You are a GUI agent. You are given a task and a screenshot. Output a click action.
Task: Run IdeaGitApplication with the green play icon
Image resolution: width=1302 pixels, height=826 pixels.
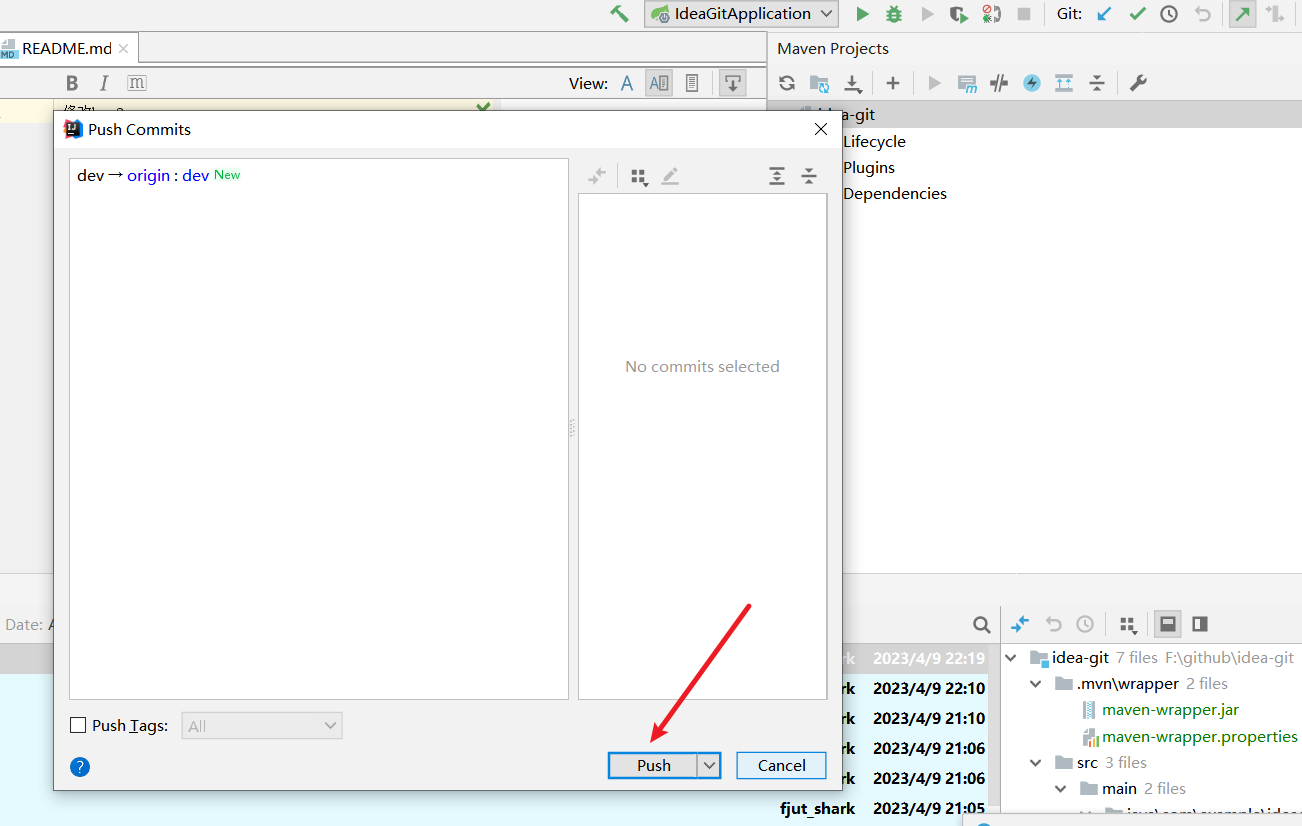[862, 14]
